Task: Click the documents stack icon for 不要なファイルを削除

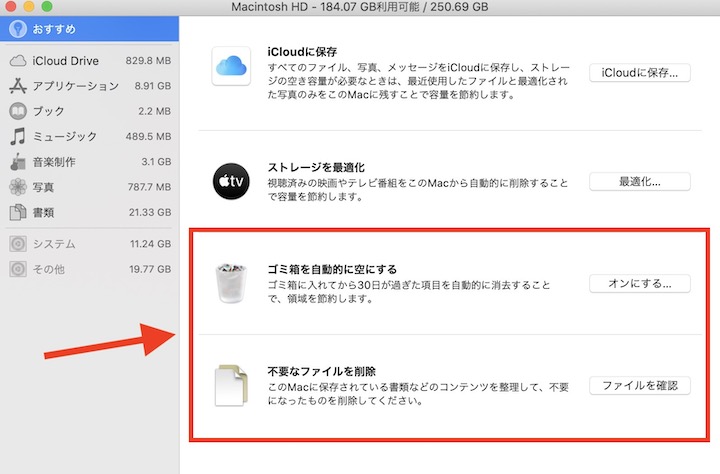Action: [x=231, y=385]
